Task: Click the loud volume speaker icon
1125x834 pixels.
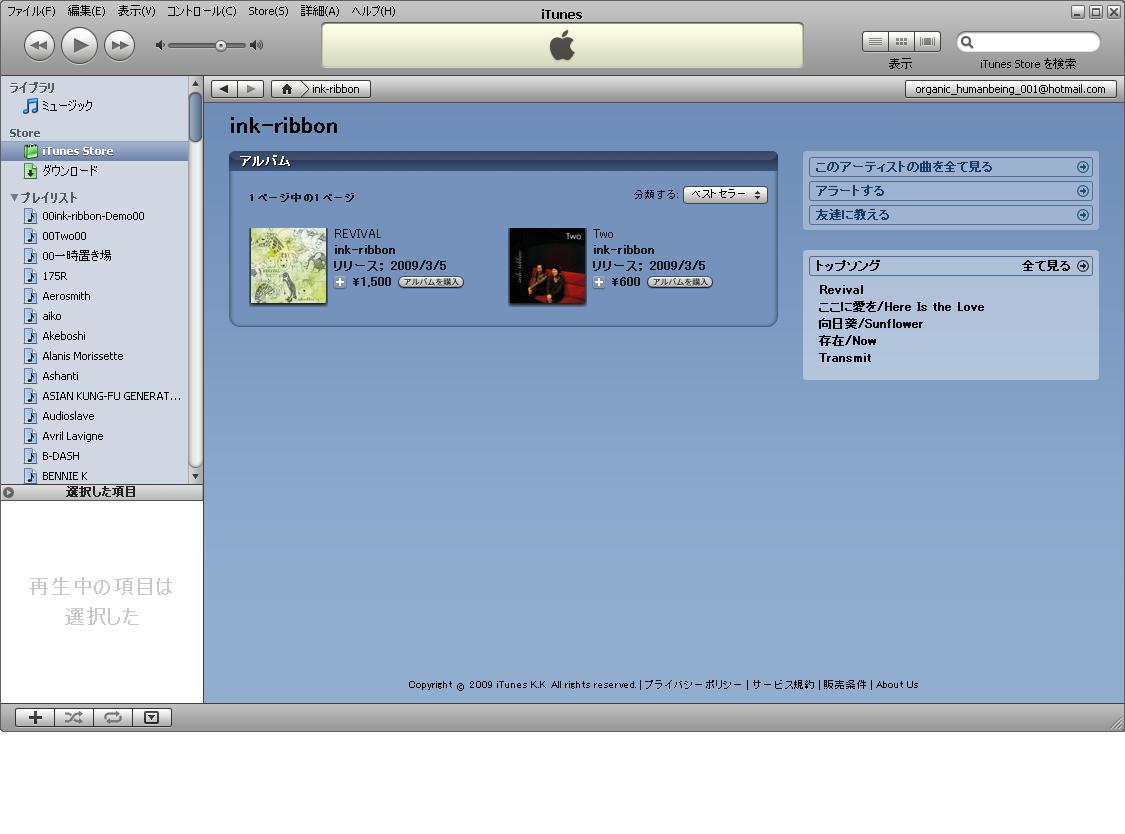Action: tap(256, 45)
